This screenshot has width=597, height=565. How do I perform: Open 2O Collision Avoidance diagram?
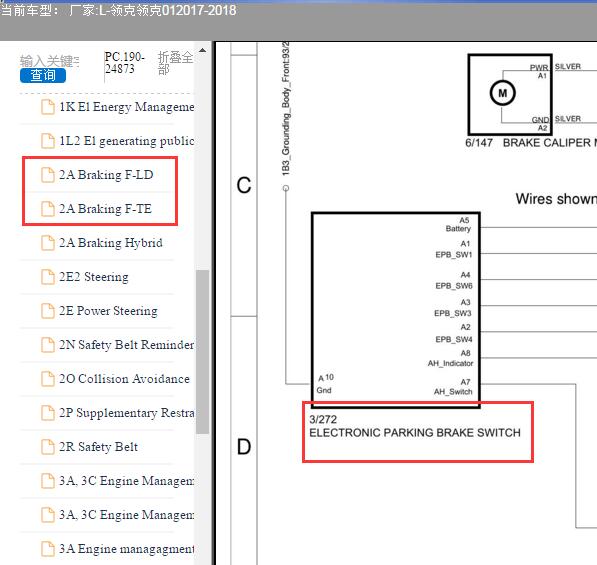coord(124,379)
